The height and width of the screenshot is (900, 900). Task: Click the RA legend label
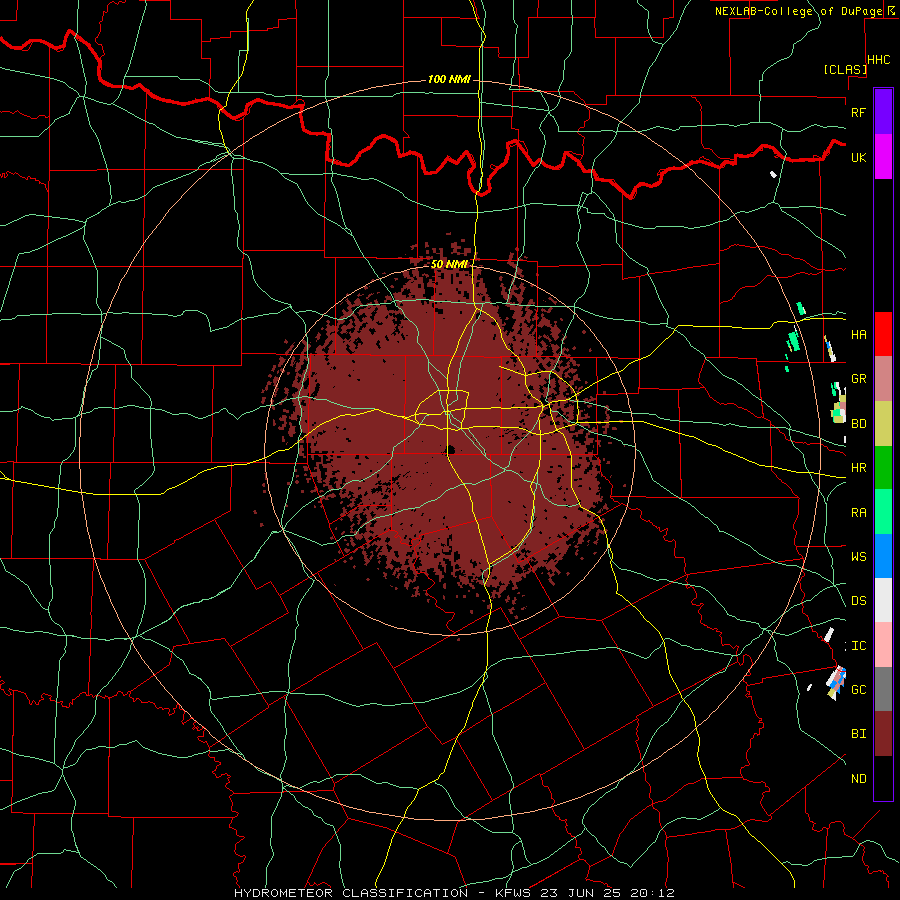pos(858,513)
